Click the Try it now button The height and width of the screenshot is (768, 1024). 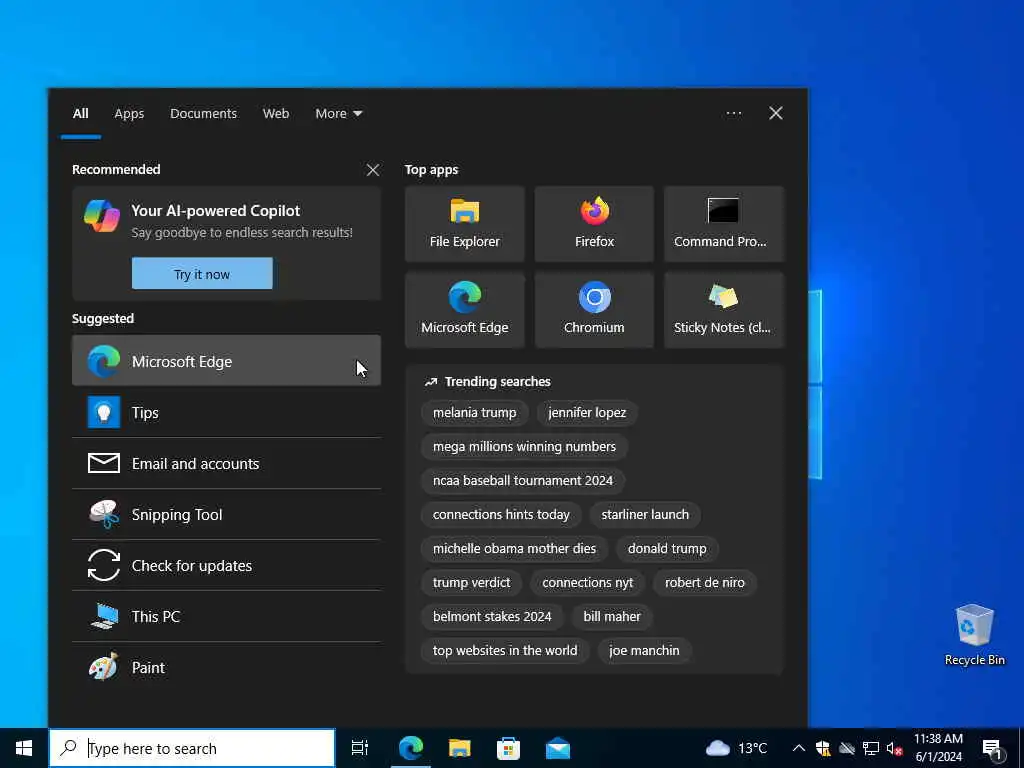tap(202, 274)
